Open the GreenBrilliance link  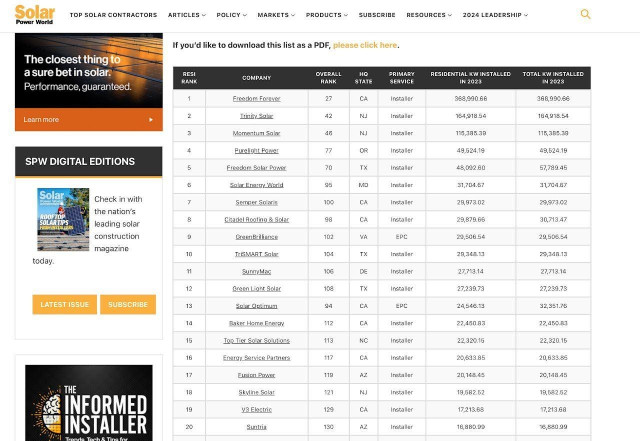point(256,237)
